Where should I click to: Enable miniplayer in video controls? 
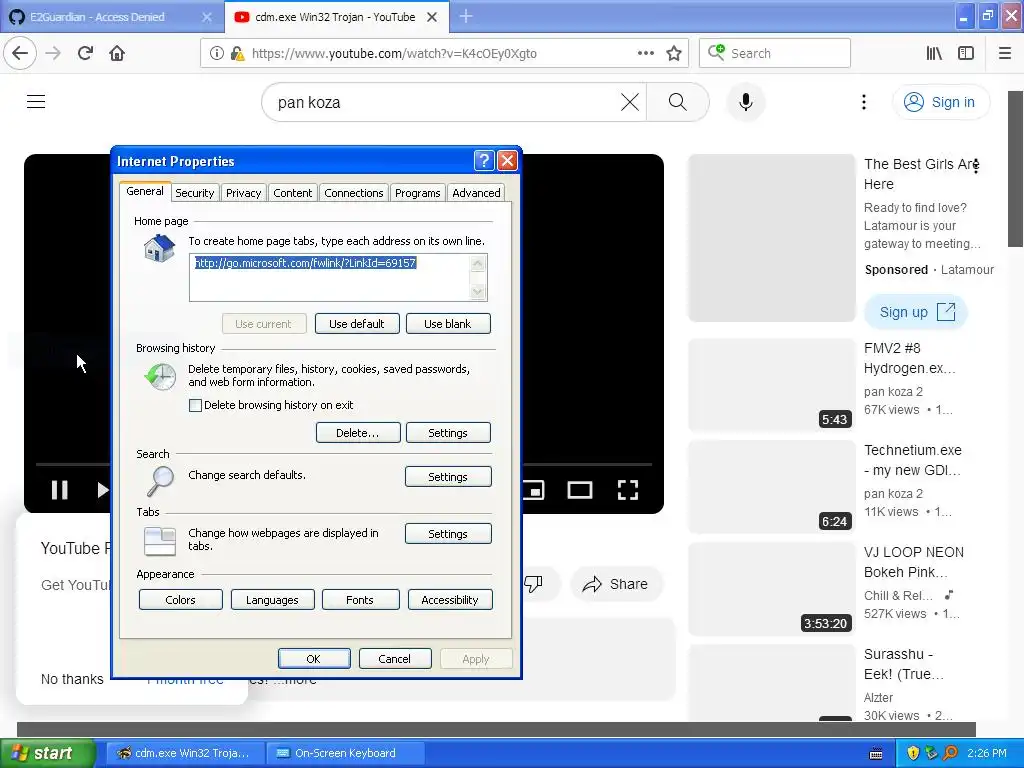(533, 490)
